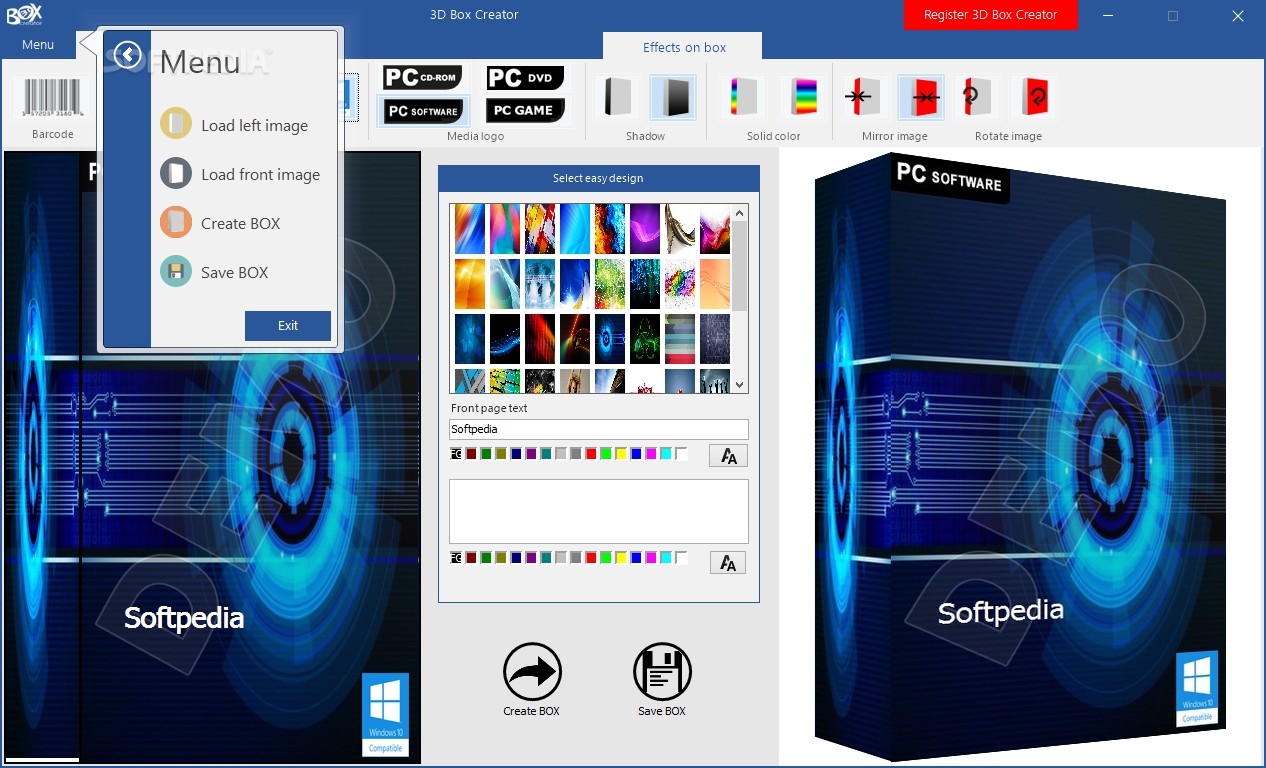Screen dimensions: 1266x768
Task: Click the floppy Save BOX menu icon
Action: tap(175, 271)
